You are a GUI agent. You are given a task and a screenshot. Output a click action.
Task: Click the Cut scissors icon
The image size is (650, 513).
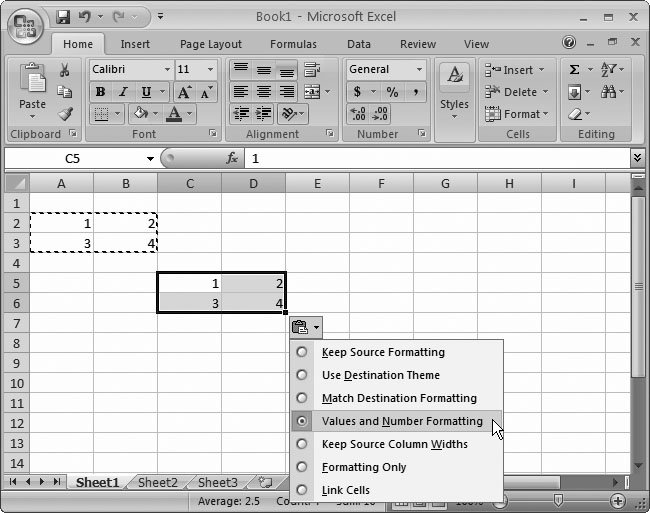(x=65, y=70)
